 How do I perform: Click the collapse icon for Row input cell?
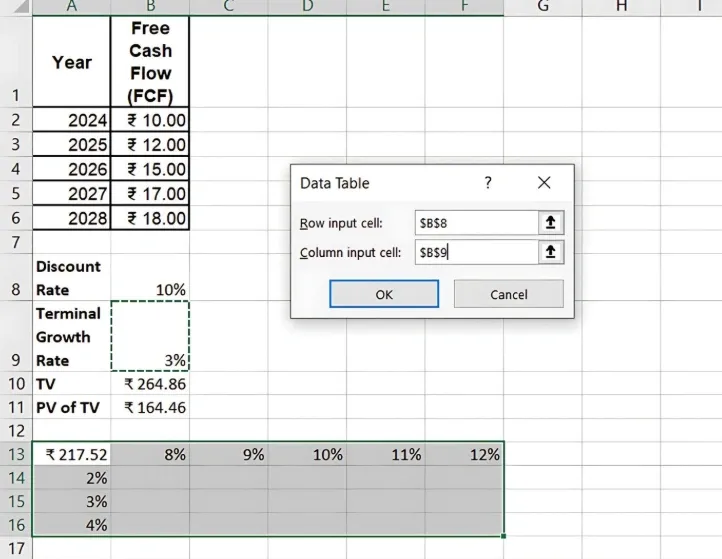pyautogui.click(x=551, y=223)
